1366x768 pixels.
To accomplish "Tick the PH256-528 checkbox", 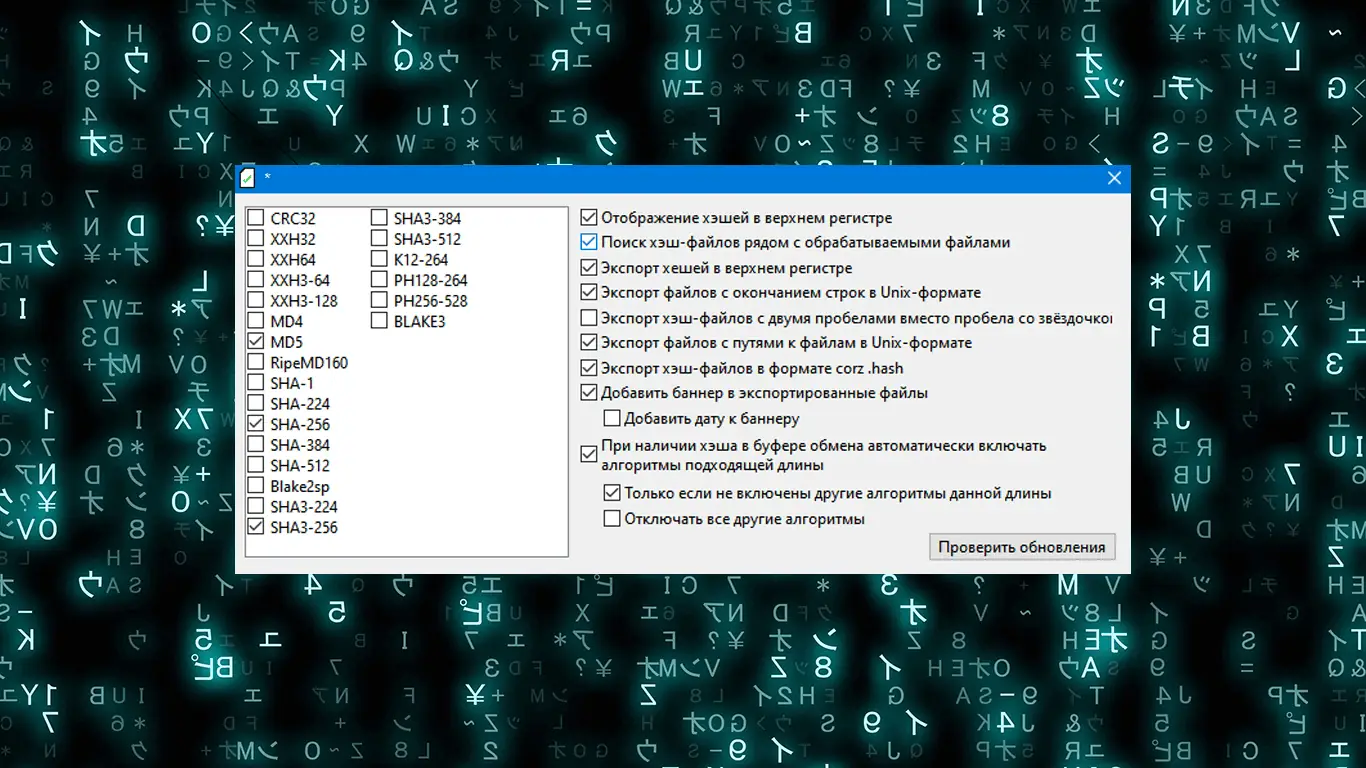I will (x=380, y=301).
